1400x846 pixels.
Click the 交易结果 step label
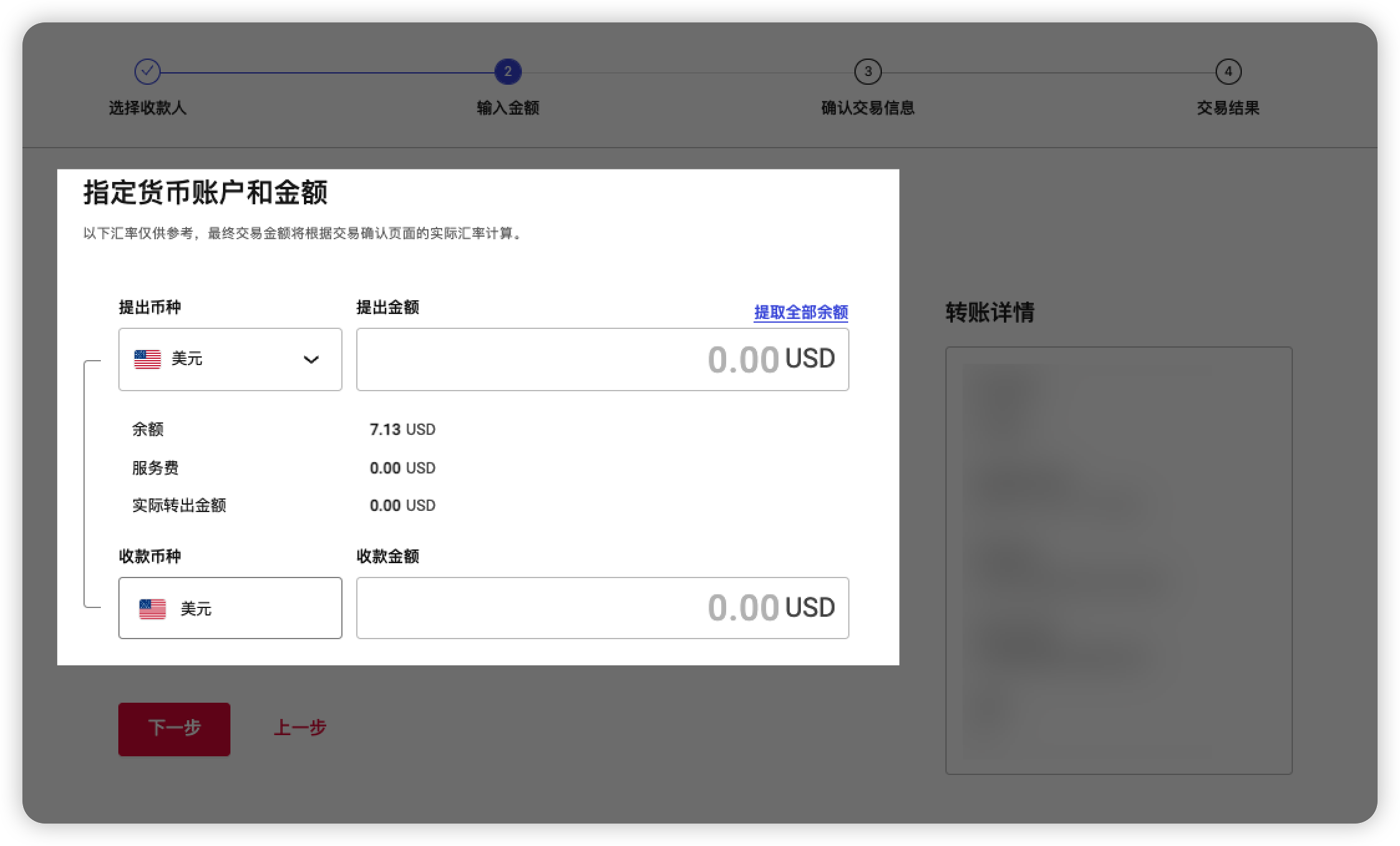click(x=1228, y=108)
